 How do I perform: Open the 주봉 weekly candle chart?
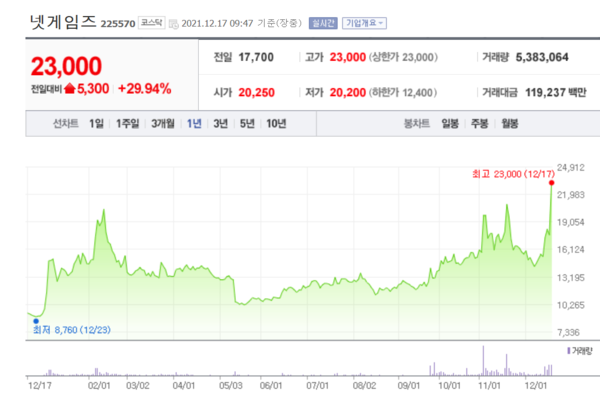479,124
